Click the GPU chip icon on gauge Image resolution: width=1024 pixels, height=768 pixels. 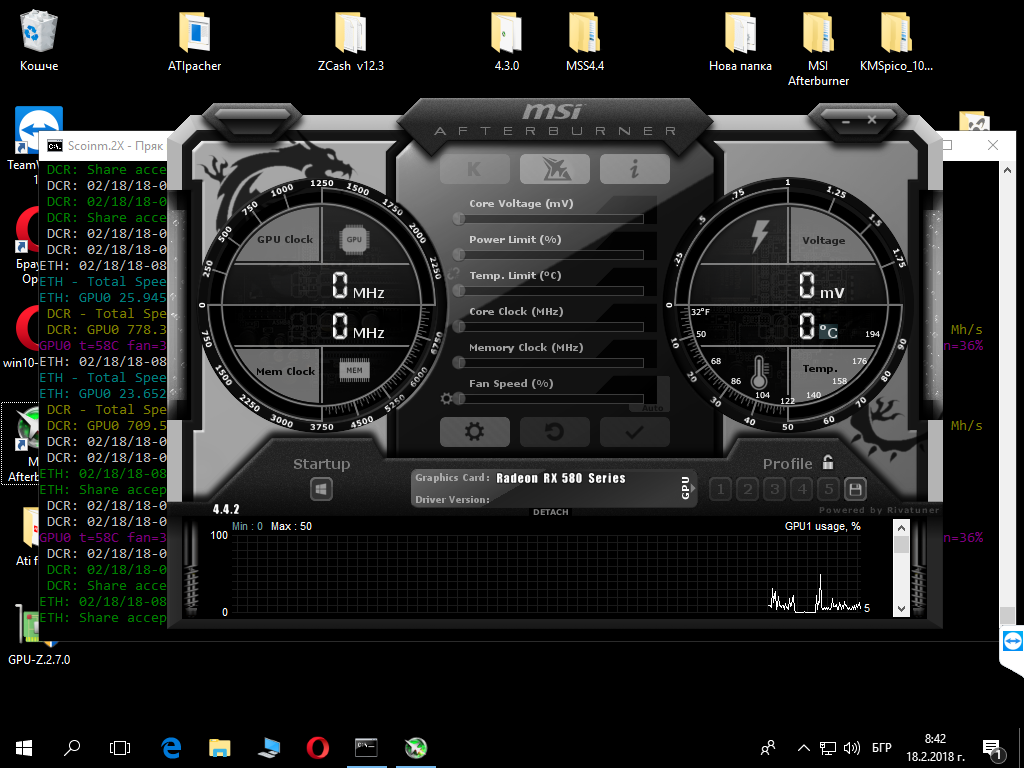[354, 240]
